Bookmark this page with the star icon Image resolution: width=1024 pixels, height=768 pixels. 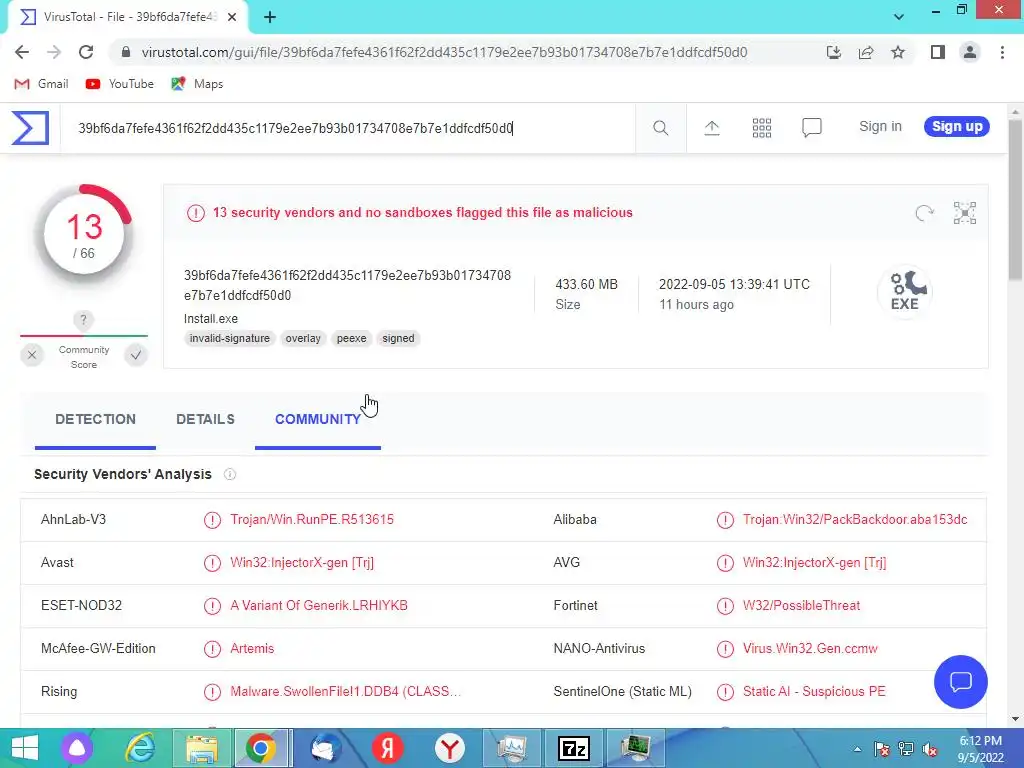(898, 52)
